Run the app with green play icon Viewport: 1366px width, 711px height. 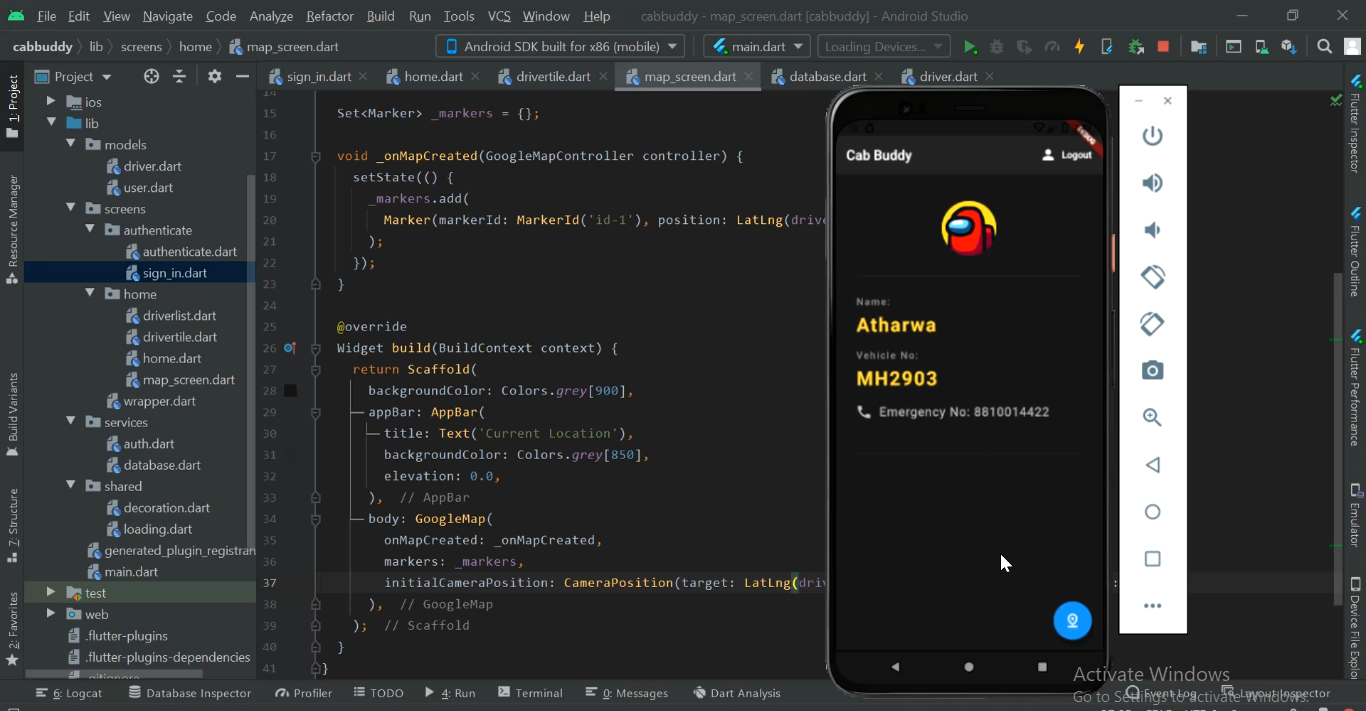pyautogui.click(x=969, y=47)
